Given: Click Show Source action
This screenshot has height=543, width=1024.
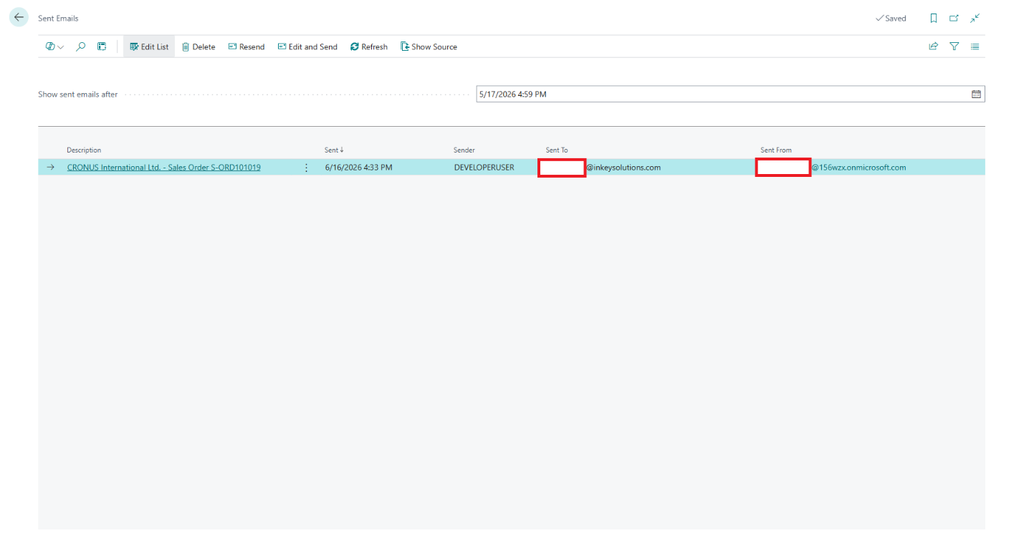Looking at the screenshot, I should pos(429,46).
